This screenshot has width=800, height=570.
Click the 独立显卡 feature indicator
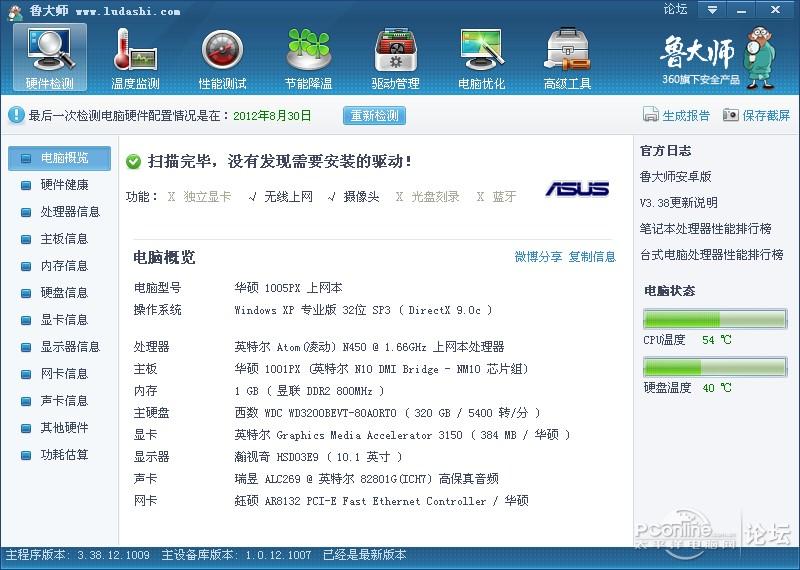click(x=199, y=197)
